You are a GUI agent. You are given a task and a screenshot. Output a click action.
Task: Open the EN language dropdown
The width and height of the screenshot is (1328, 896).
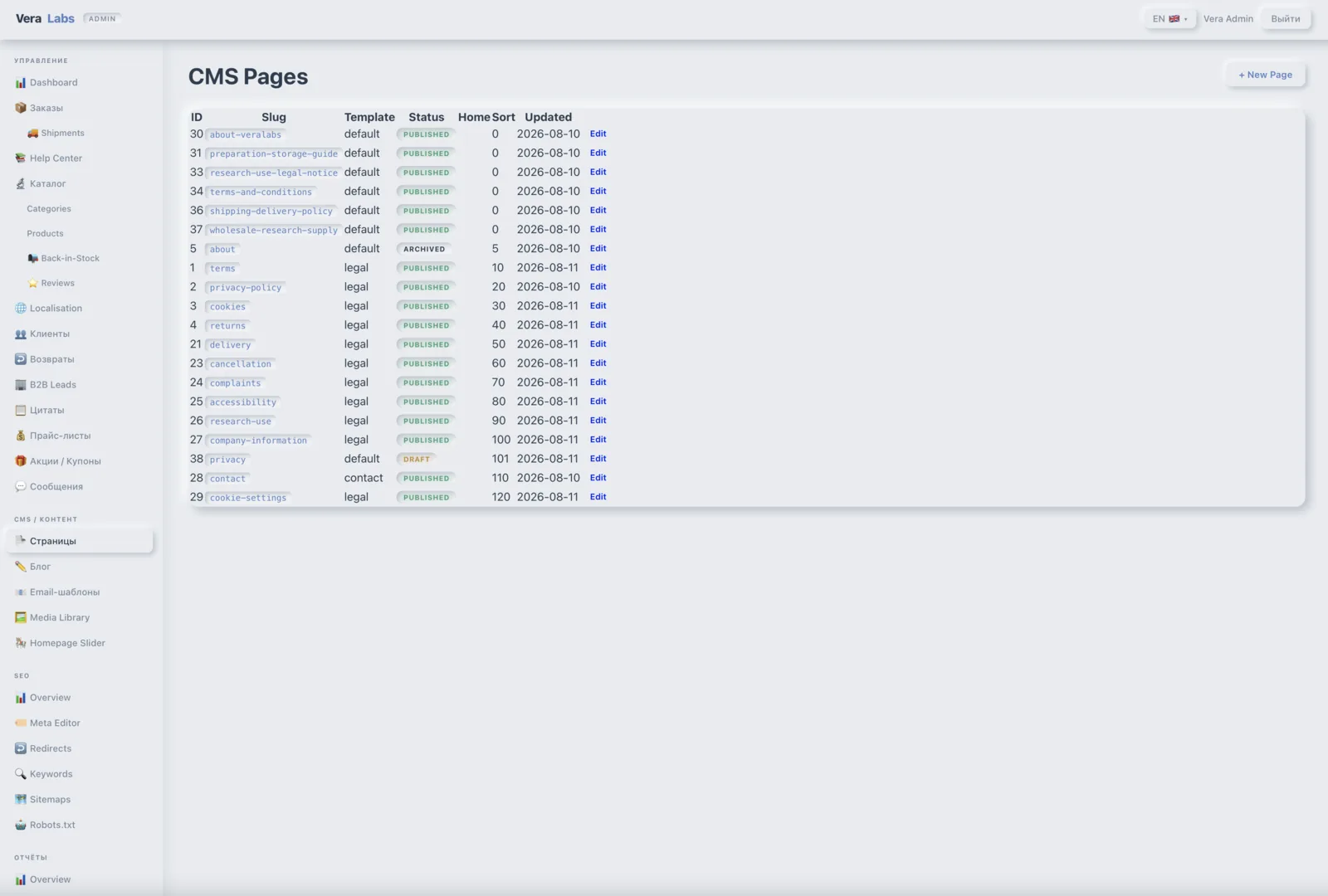pos(1169,19)
